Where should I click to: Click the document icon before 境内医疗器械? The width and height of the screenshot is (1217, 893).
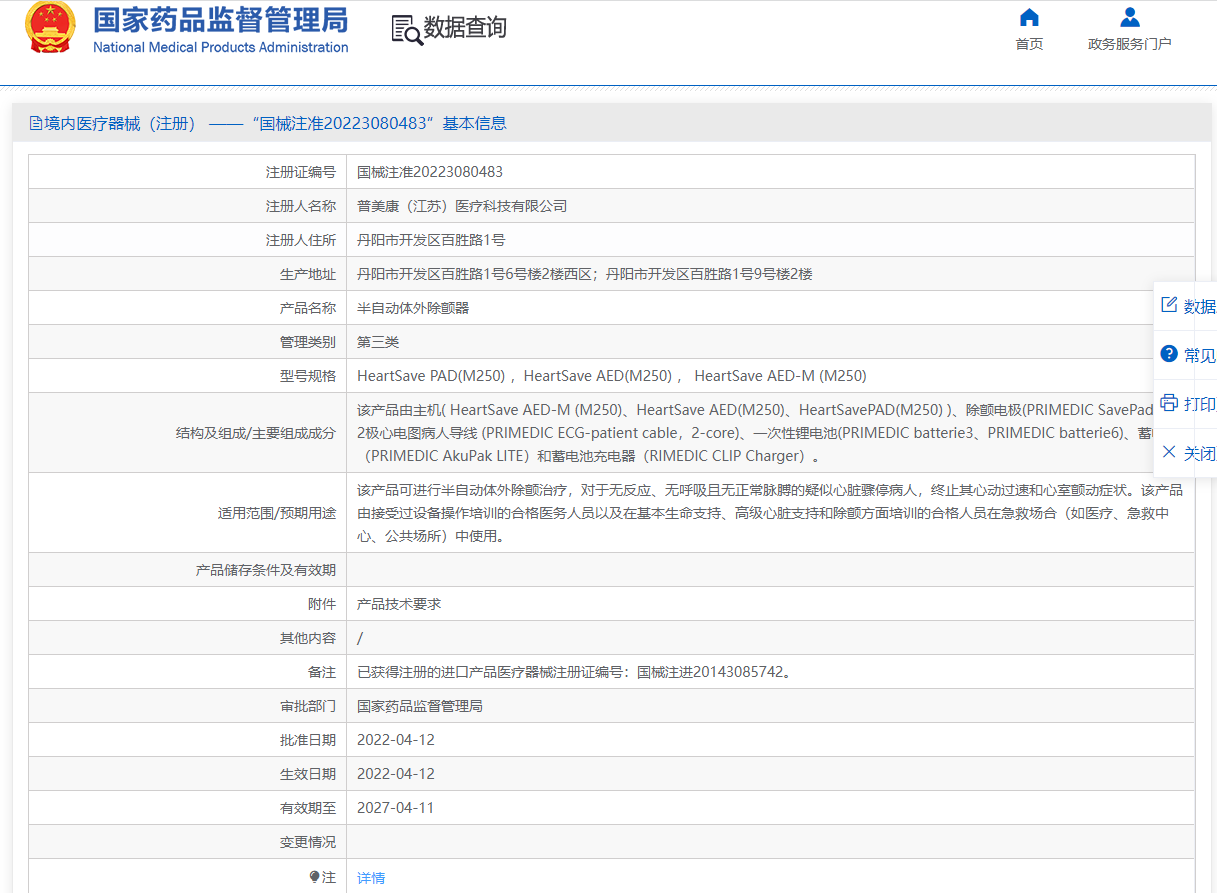coord(36,124)
